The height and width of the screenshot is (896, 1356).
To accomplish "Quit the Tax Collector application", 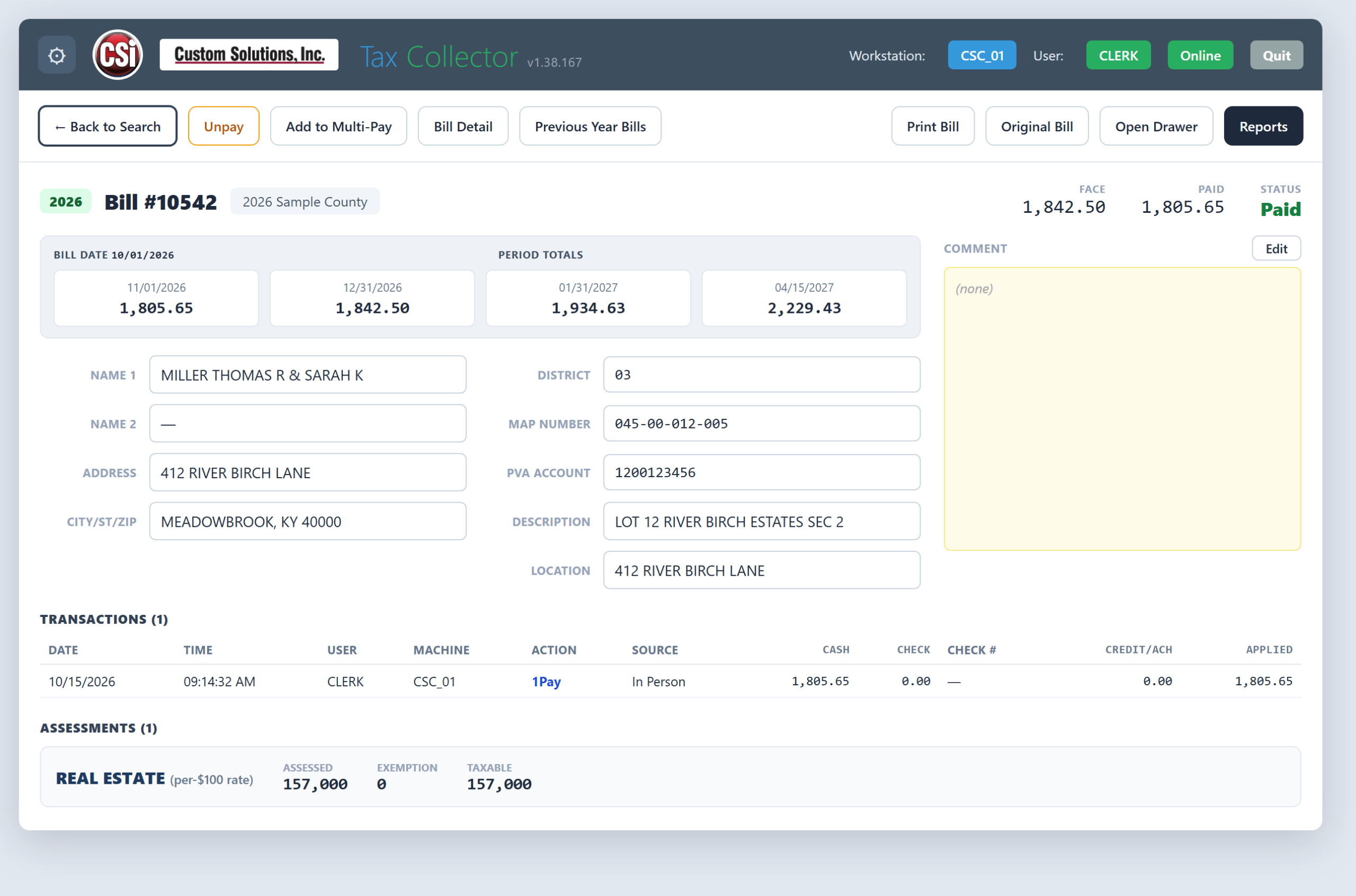I will [1276, 56].
